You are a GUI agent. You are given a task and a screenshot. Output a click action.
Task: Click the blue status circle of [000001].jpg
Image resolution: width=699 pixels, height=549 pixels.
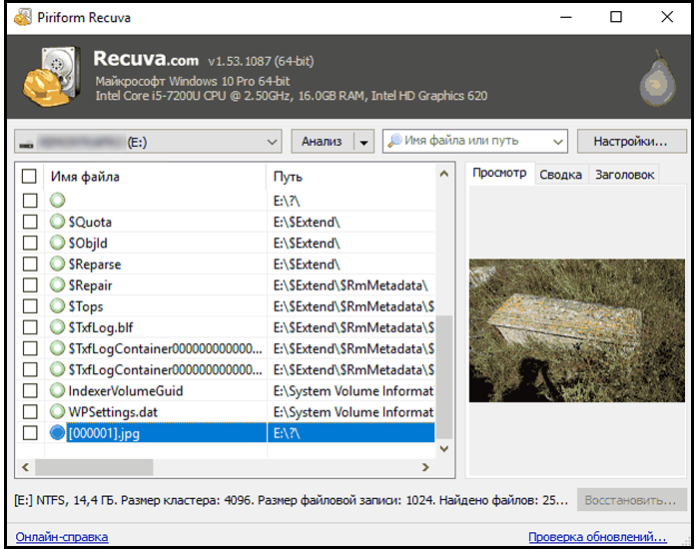pos(58,433)
